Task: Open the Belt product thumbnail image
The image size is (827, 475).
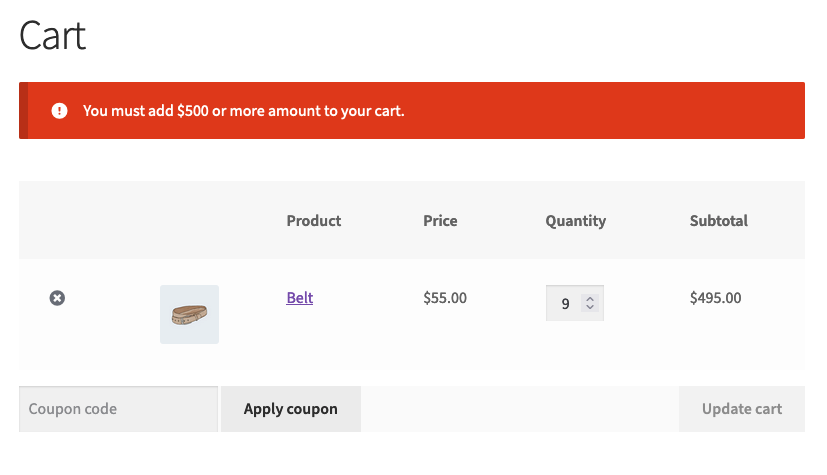Action: point(189,314)
